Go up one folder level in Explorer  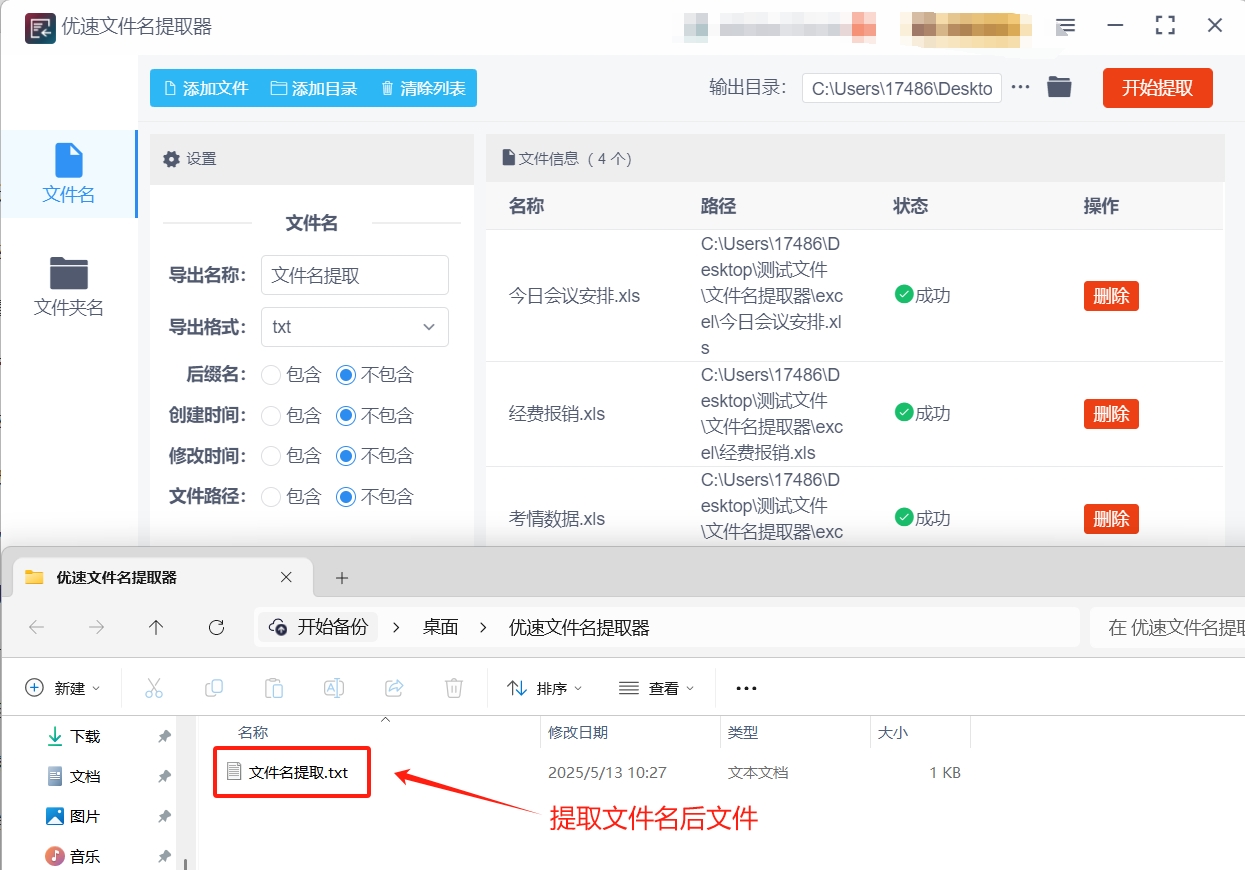click(x=156, y=627)
